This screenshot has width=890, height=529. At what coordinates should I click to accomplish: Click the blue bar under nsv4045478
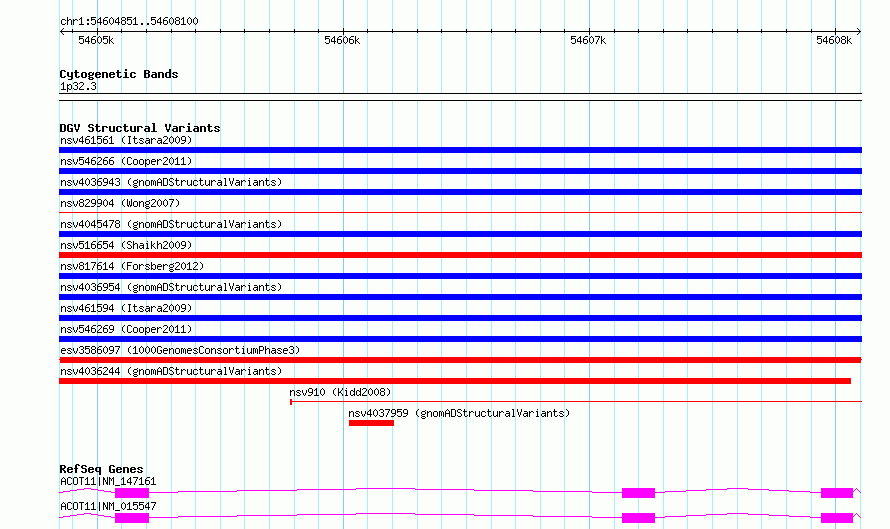[460, 234]
